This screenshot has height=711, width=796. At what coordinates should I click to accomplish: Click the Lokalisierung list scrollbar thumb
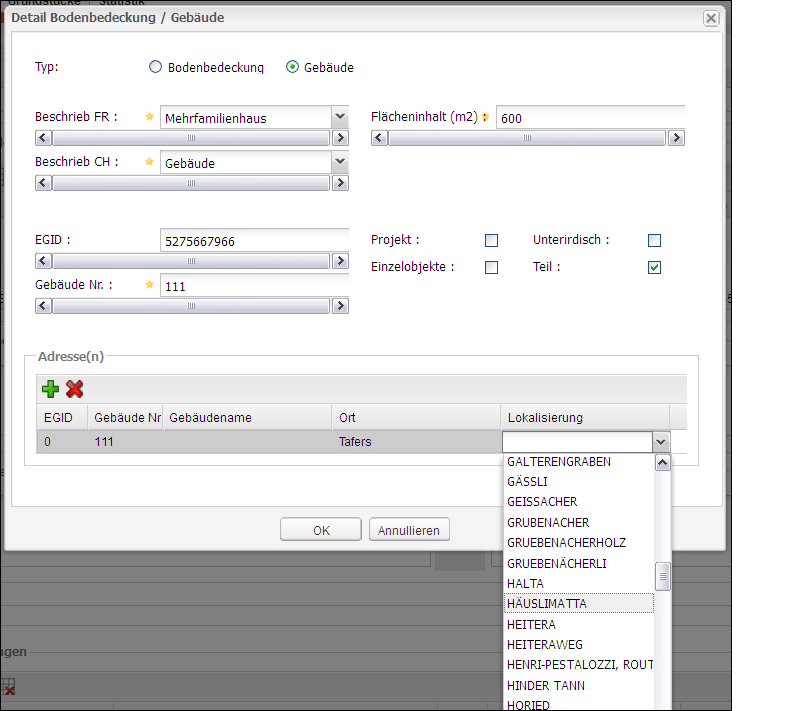(x=662, y=577)
